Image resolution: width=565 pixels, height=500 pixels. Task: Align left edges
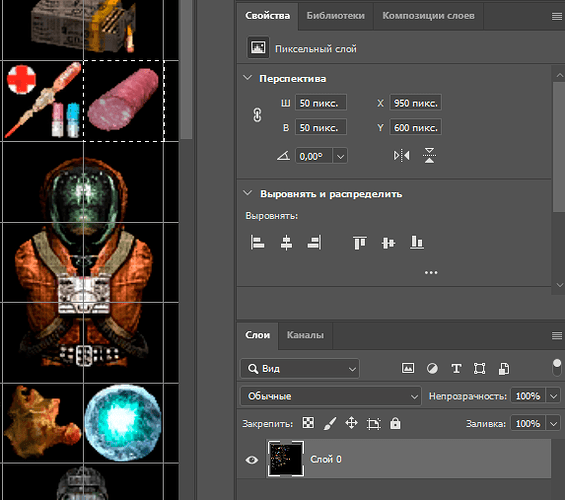pos(257,242)
